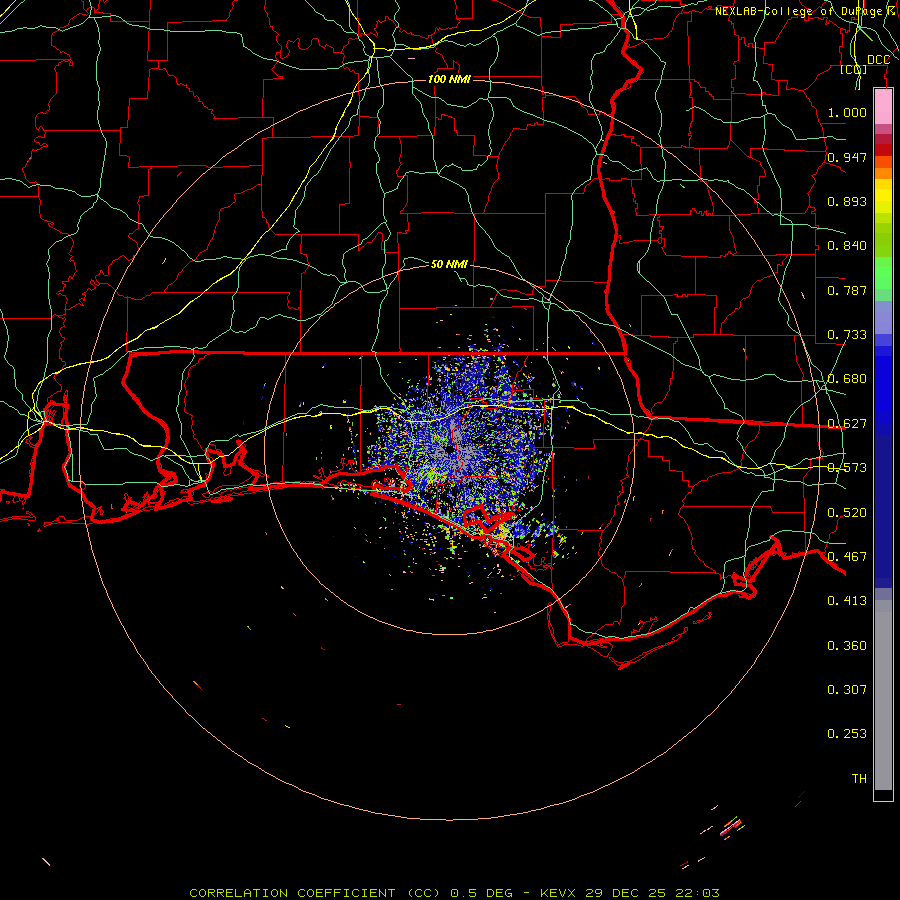Image resolution: width=900 pixels, height=900 pixels.
Task: Select the 0.307 legend value
Action: (847, 690)
